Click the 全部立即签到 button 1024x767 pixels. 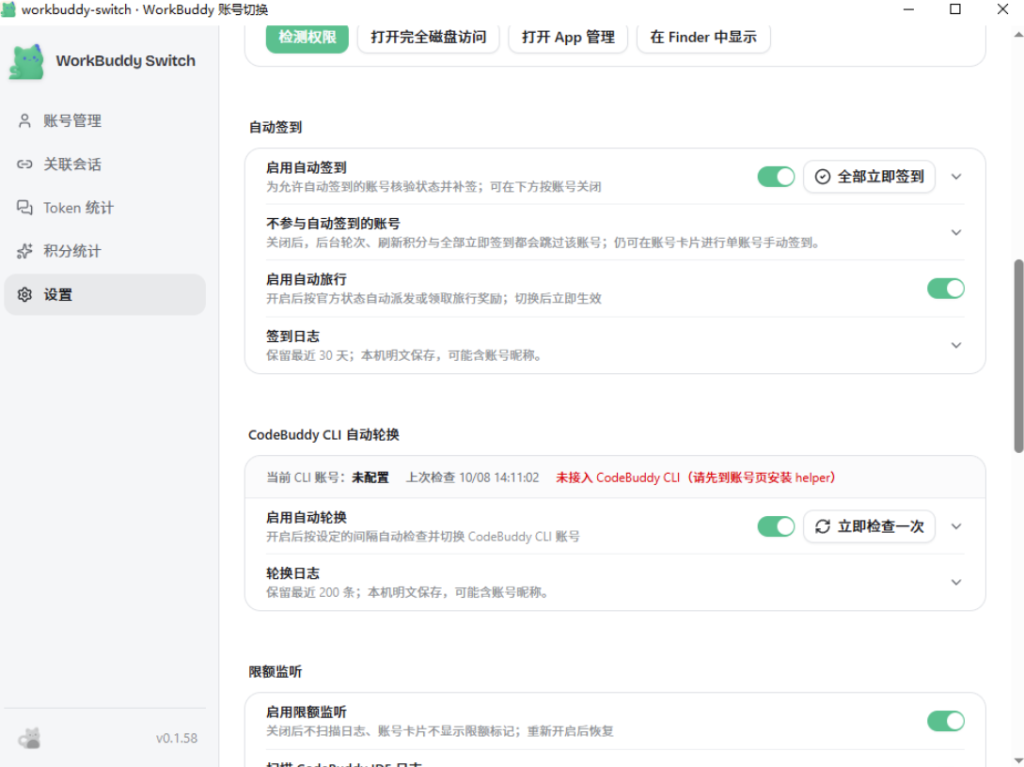[x=869, y=176]
